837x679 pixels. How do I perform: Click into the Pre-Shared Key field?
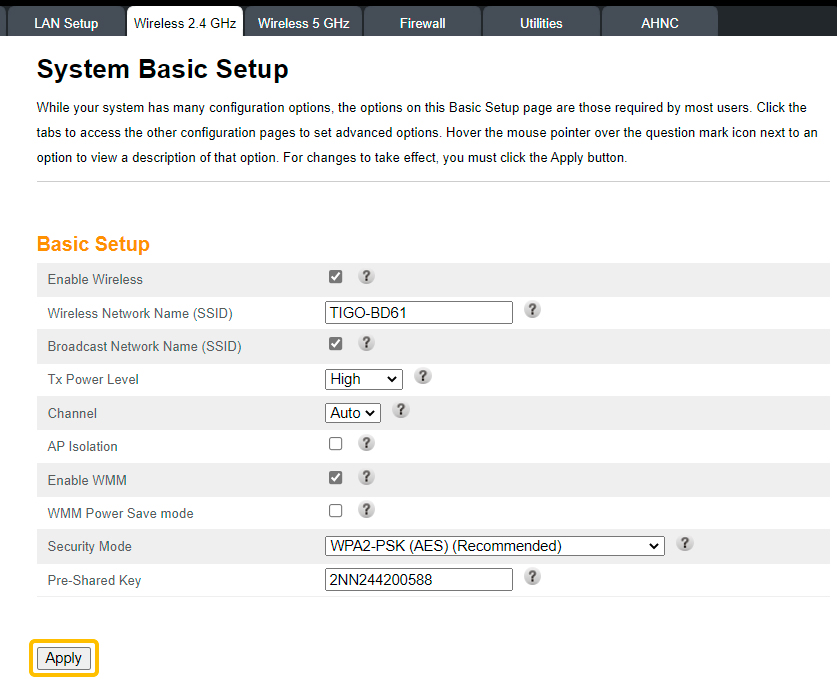418,580
